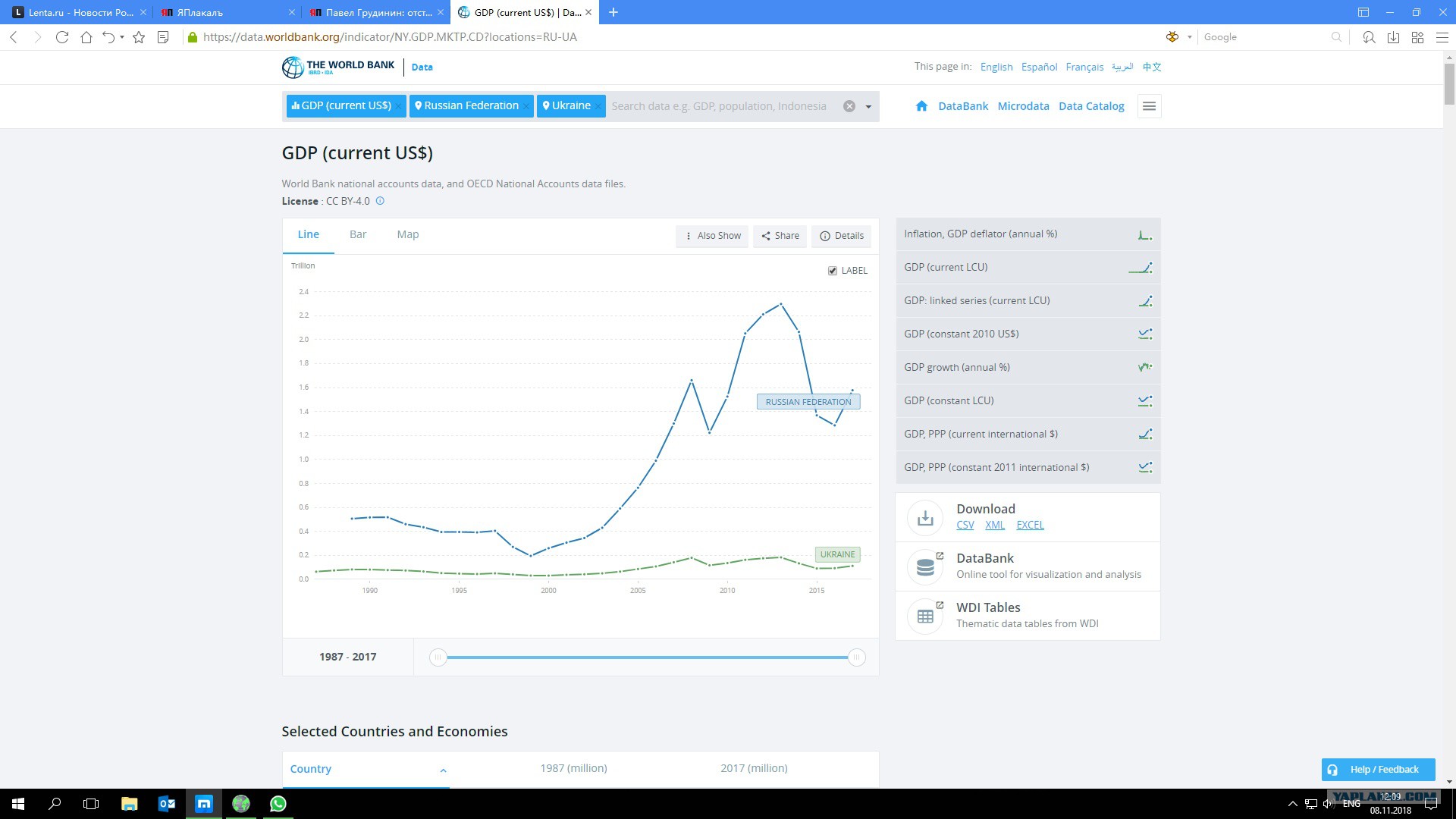Click the license info icon beside CC BY-4.0
Screen dimensions: 1456x819
[x=380, y=201]
